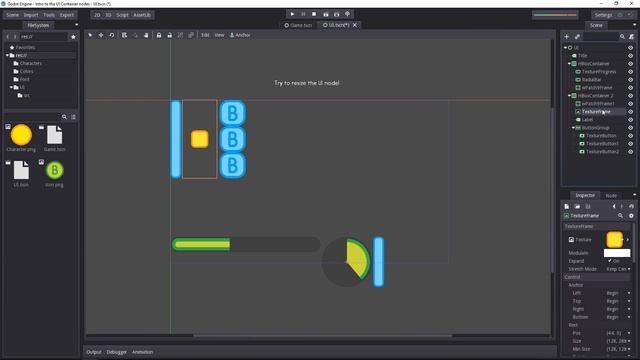Viewport: 640px width, 360px height.
Task: Collapse the UI root node
Action: (x=565, y=48)
